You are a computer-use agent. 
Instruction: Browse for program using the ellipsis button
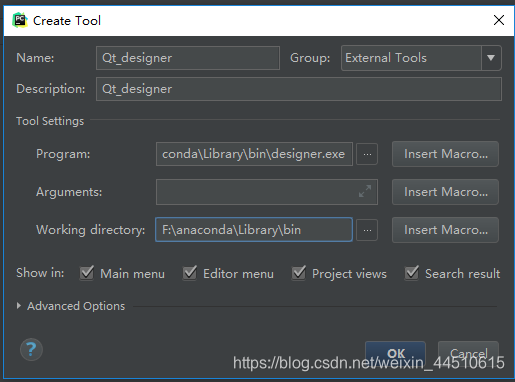click(x=367, y=154)
